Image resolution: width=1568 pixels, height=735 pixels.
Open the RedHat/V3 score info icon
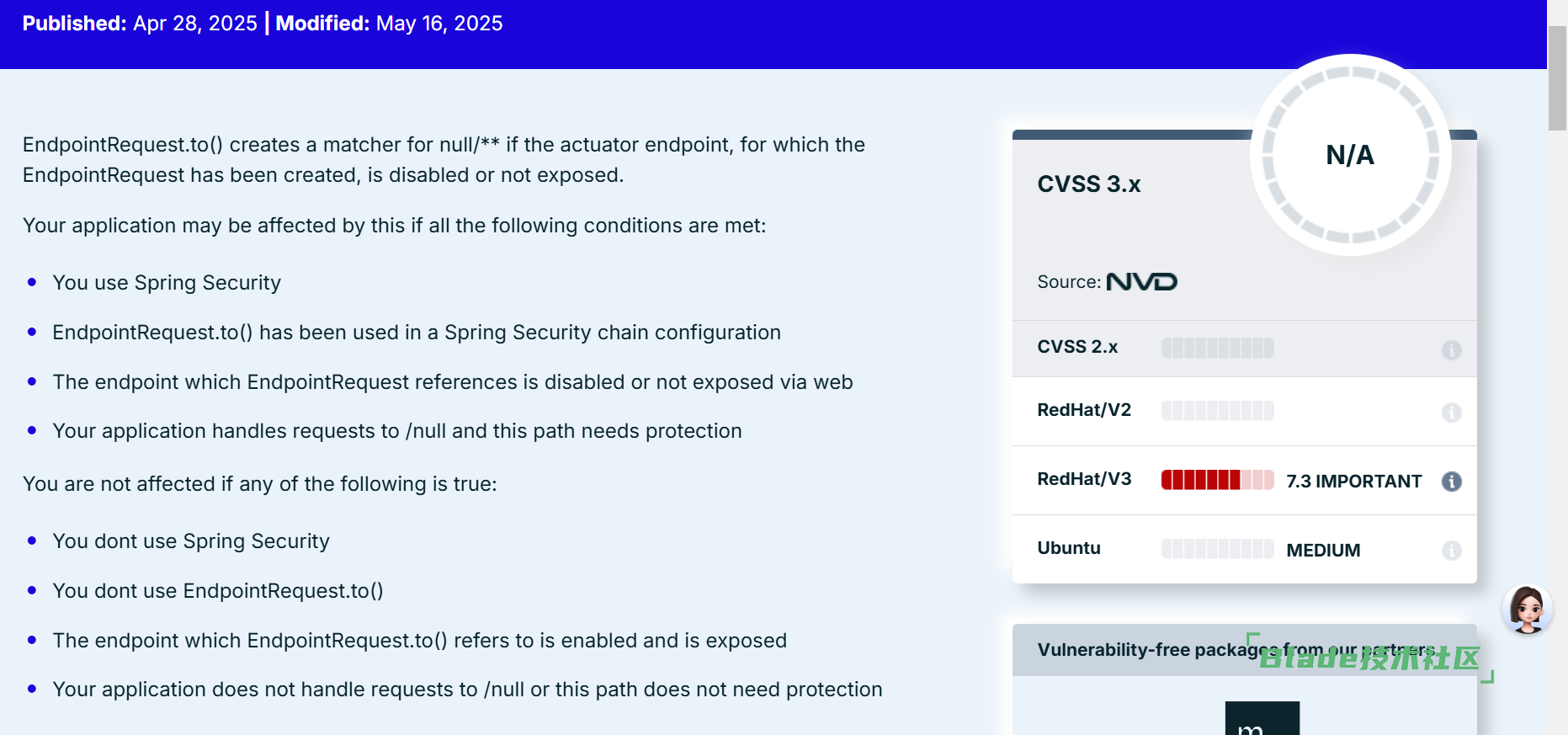tap(1451, 481)
